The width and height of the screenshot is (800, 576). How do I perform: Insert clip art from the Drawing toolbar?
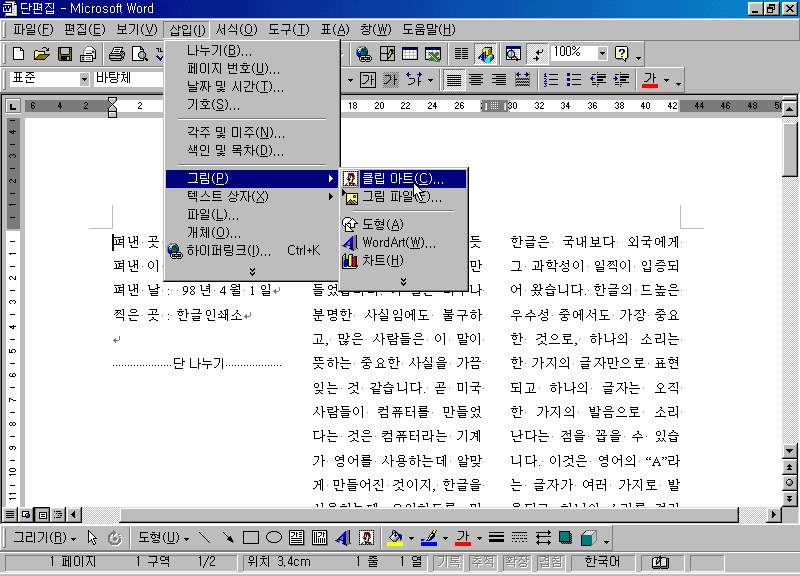pyautogui.click(x=366, y=537)
